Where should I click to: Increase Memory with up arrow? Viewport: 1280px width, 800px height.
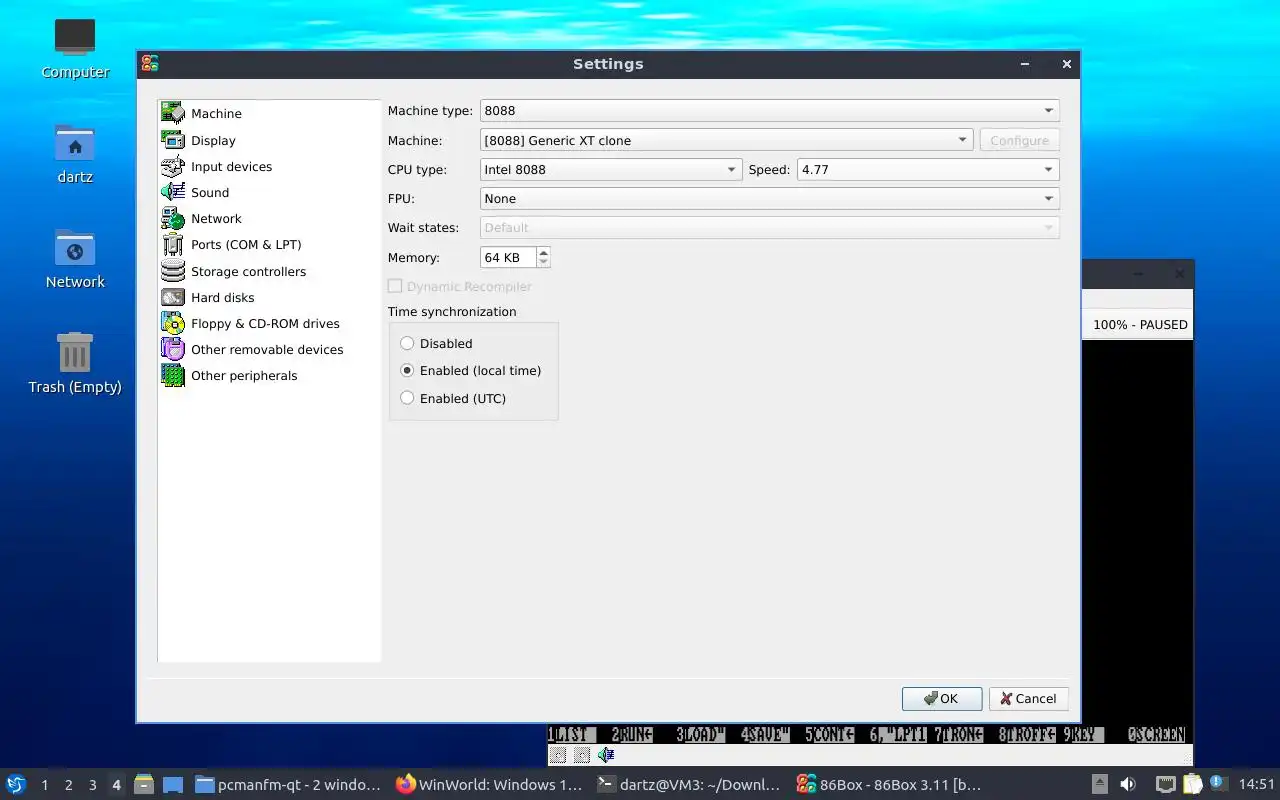(x=543, y=252)
